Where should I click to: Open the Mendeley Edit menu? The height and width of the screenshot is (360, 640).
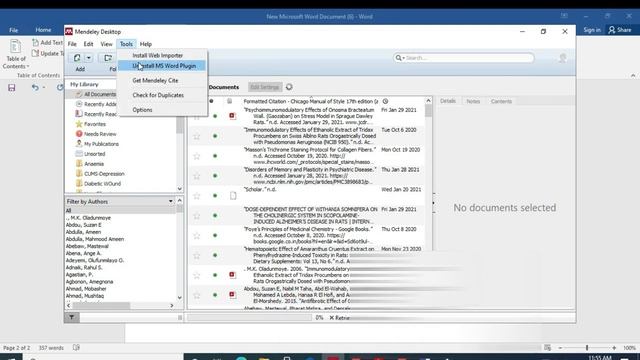(x=88, y=44)
